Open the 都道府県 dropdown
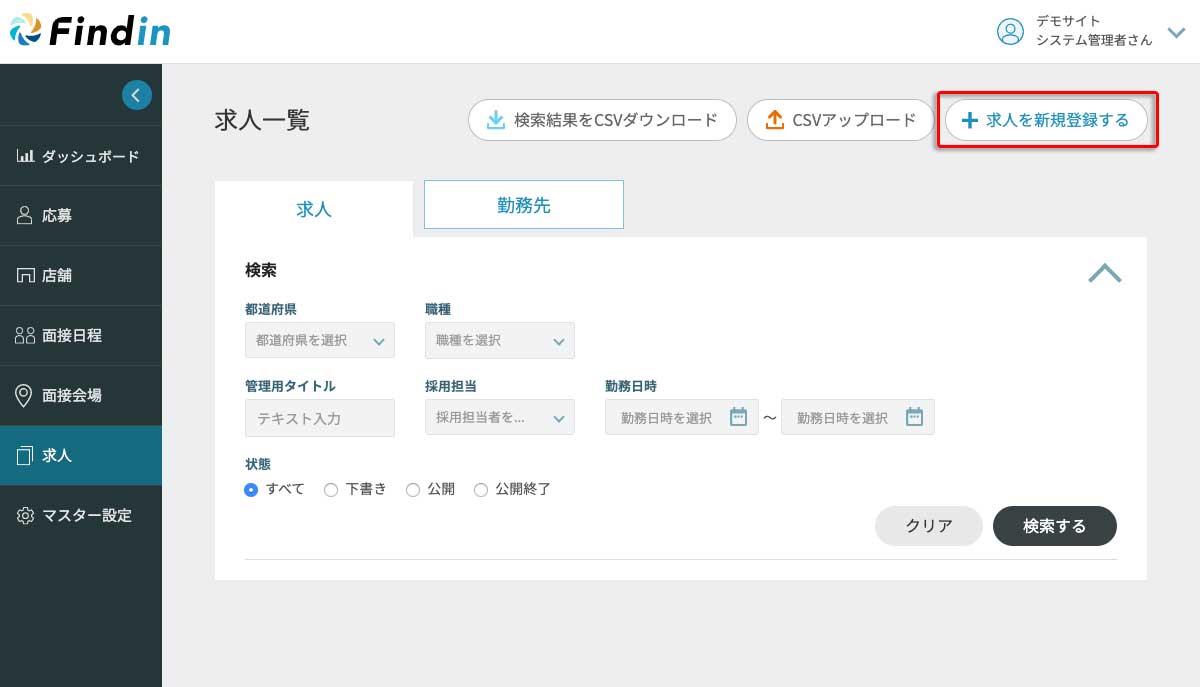1200x687 pixels. (320, 340)
